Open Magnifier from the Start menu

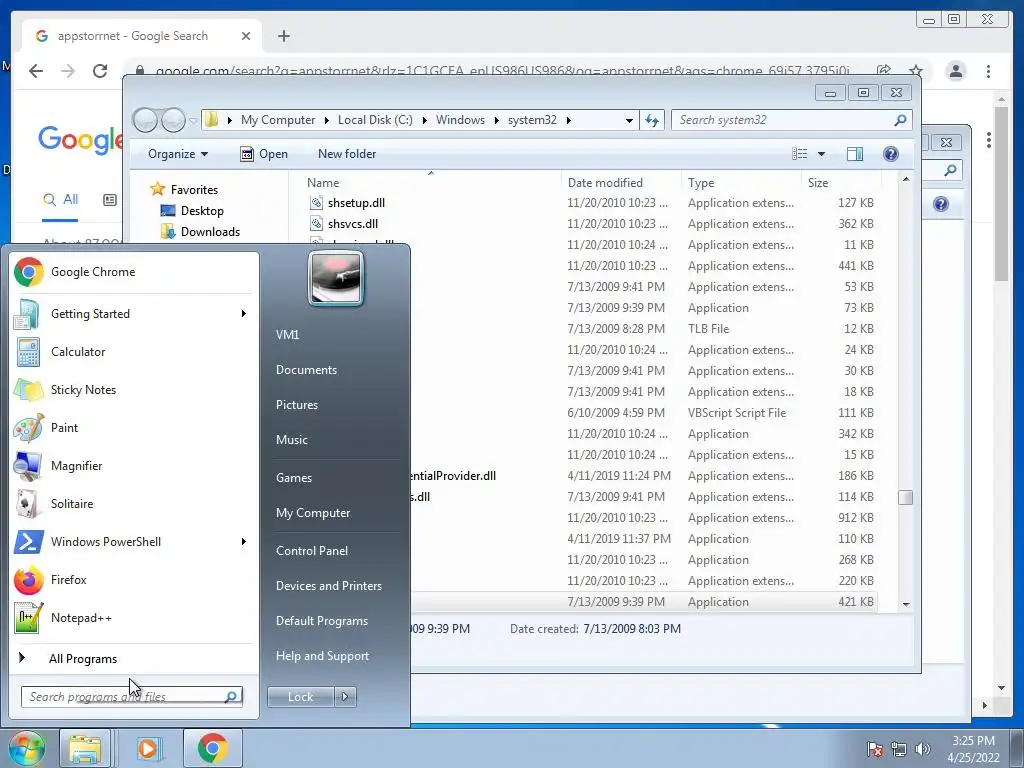tap(134, 466)
